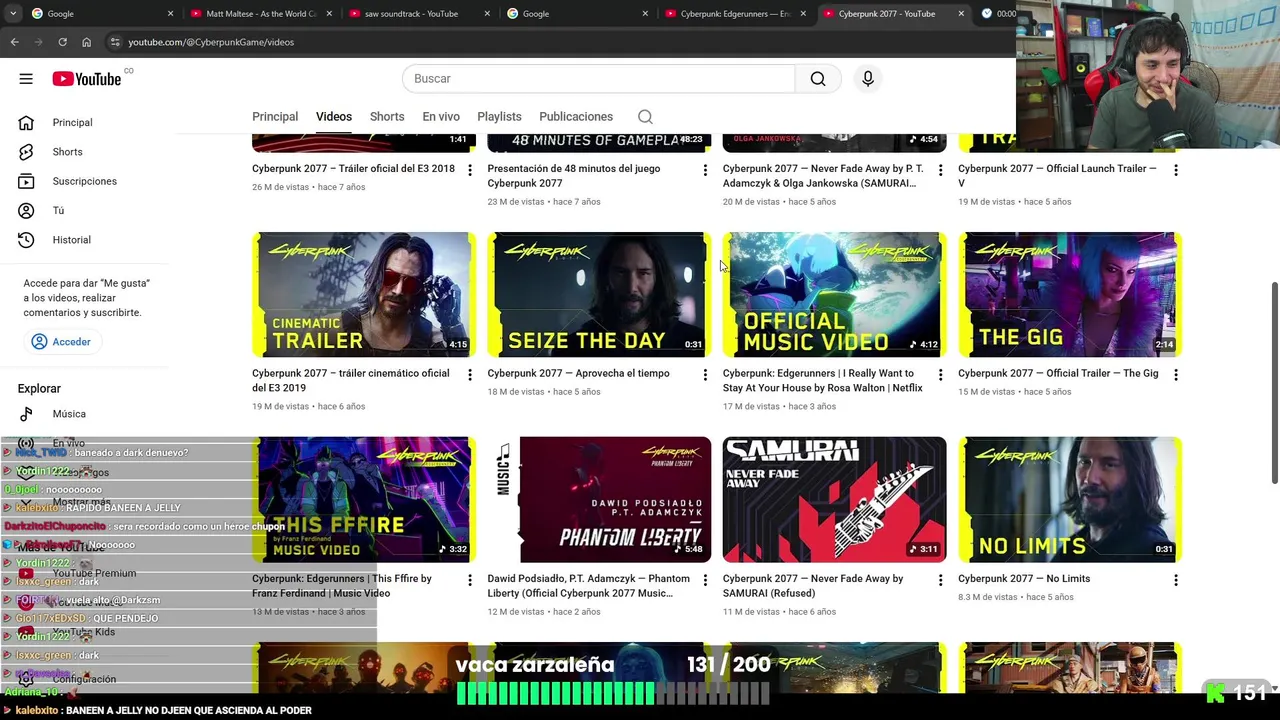1280x720 pixels.
Task: Select the Videos channel tab
Action: pos(334,117)
